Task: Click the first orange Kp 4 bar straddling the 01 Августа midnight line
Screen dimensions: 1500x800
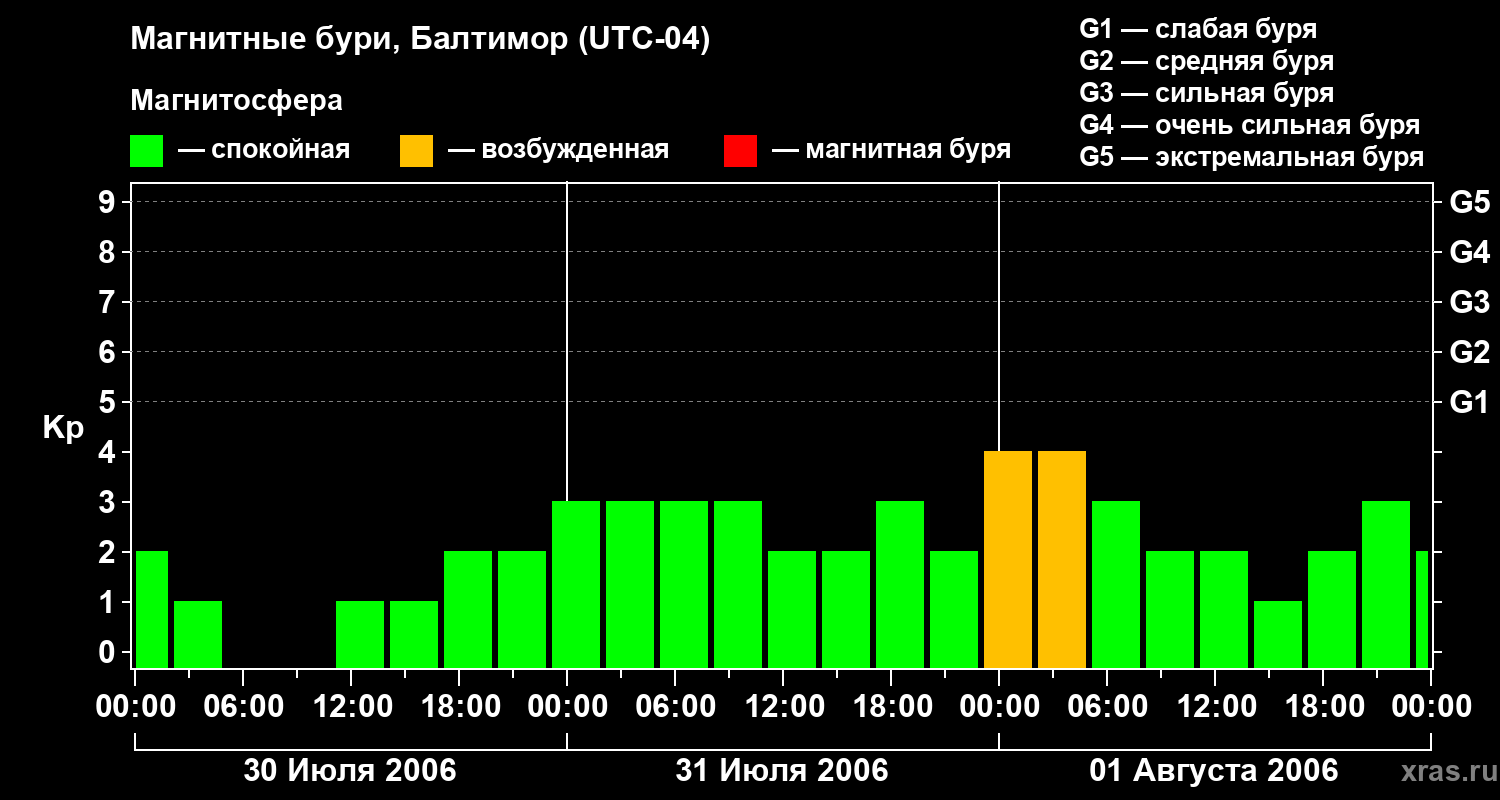Action: point(1008,560)
